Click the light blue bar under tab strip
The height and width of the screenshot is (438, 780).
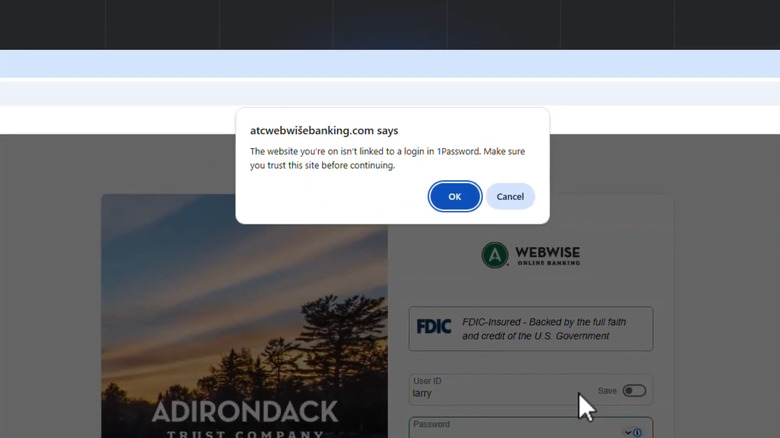pyautogui.click(x=390, y=63)
